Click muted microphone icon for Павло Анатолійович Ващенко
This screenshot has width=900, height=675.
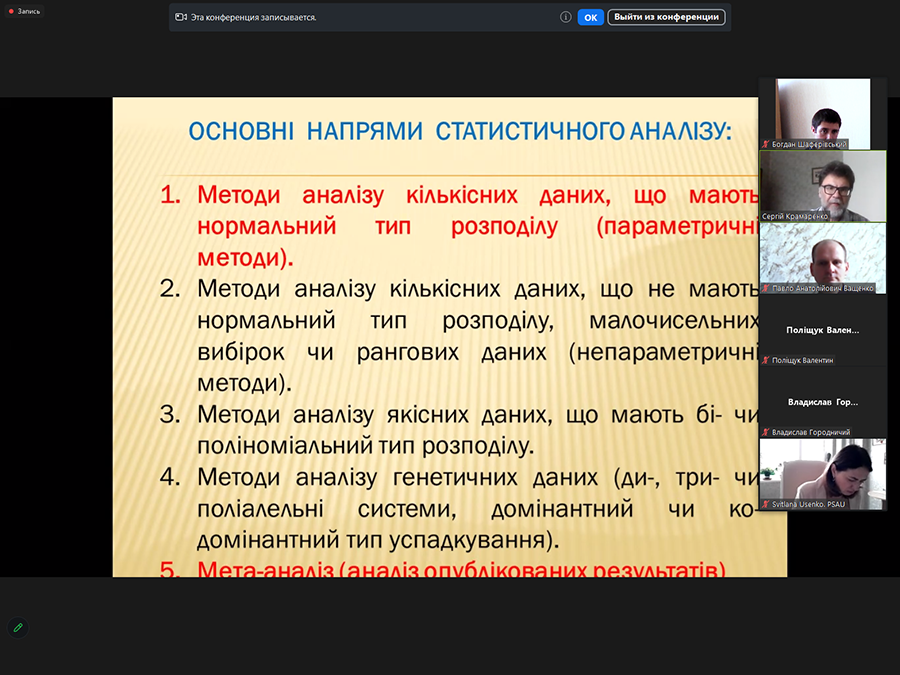(766, 288)
